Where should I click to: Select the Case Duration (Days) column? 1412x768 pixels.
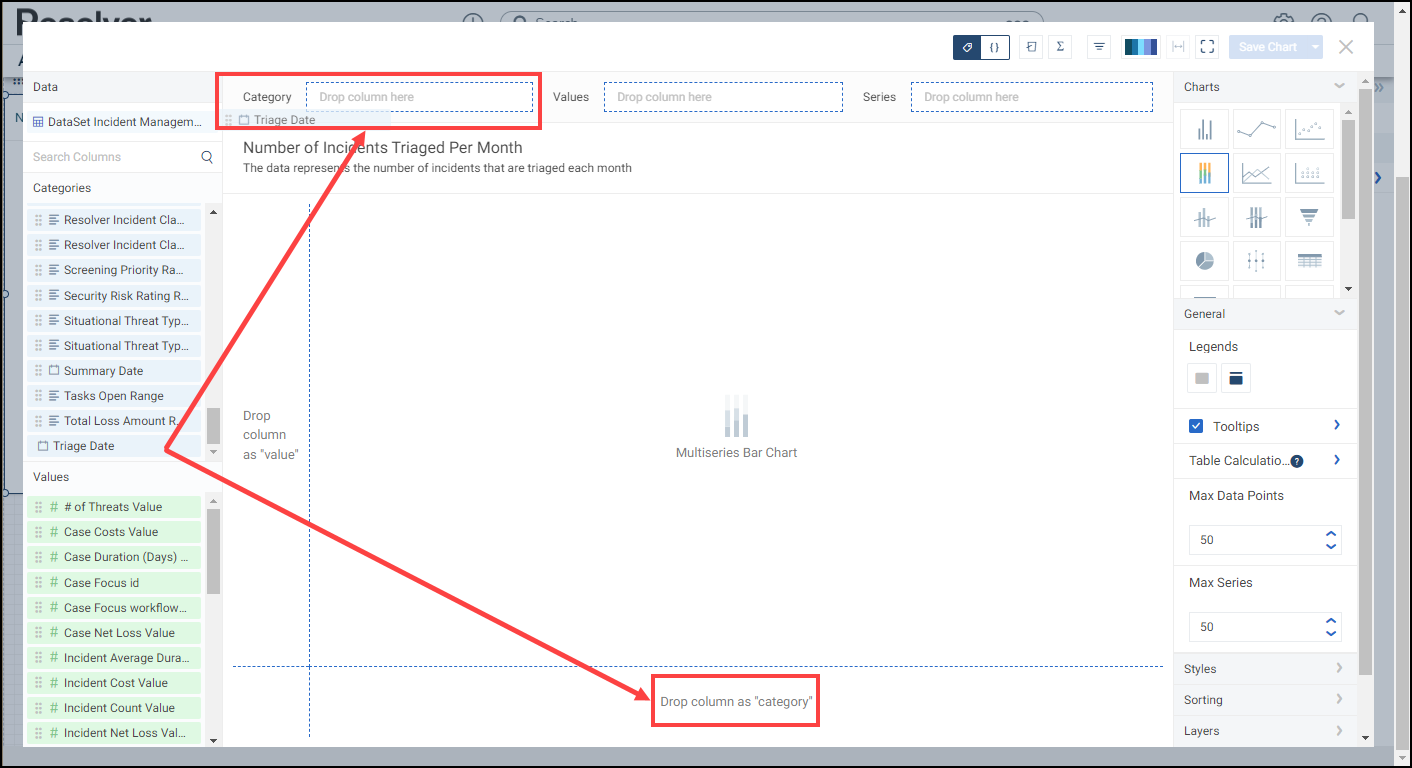click(x=114, y=557)
